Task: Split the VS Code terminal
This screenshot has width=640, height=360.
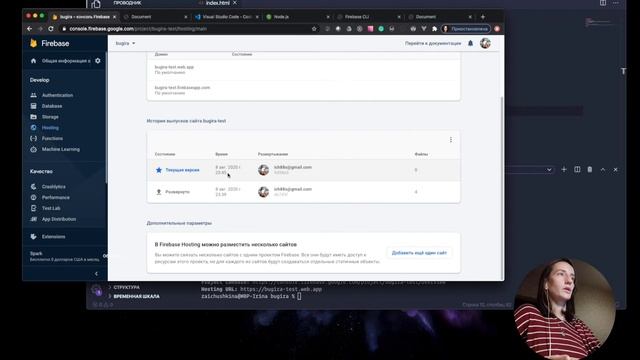Action: tap(577, 169)
